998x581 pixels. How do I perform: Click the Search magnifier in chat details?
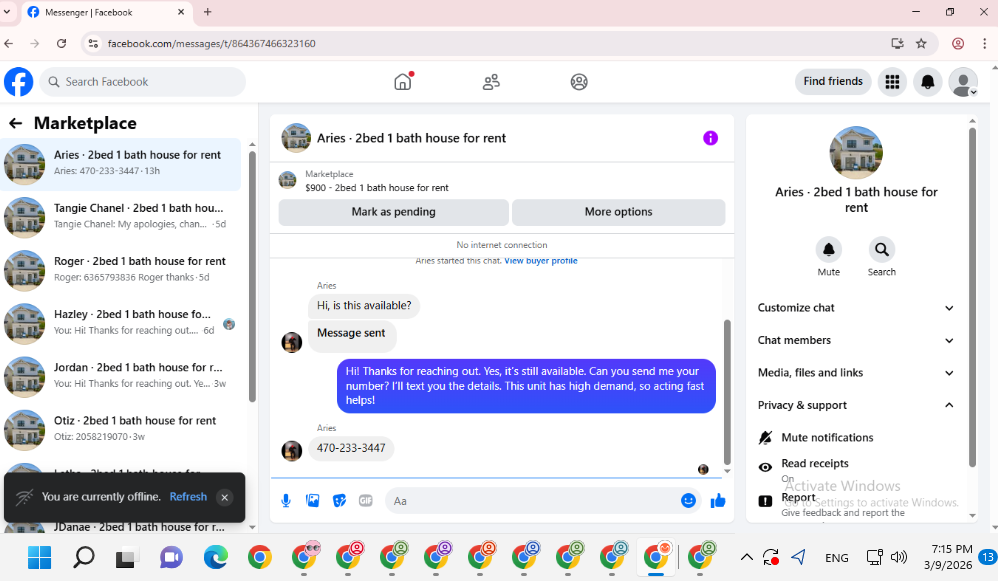882,249
